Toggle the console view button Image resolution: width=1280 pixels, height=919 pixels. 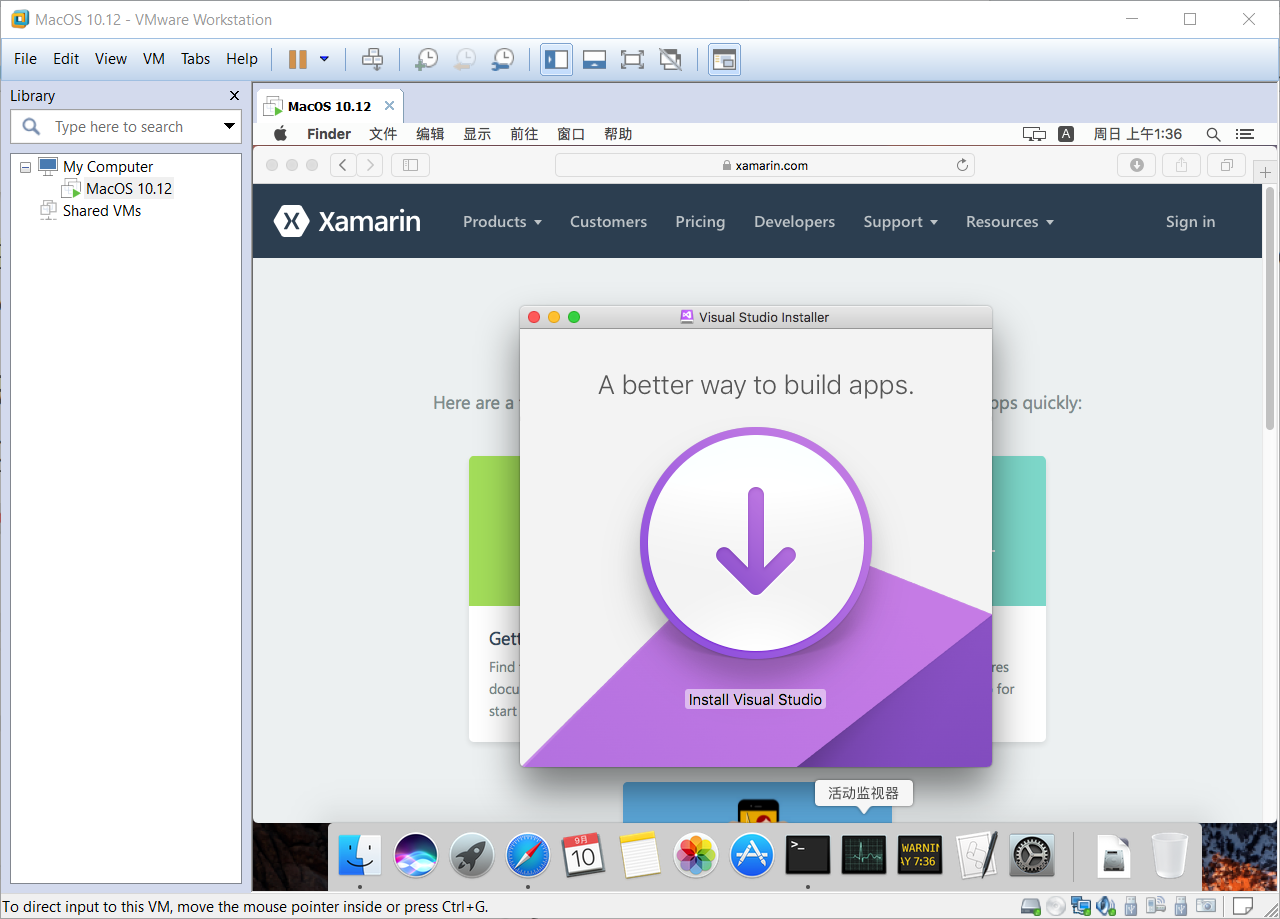(724, 59)
